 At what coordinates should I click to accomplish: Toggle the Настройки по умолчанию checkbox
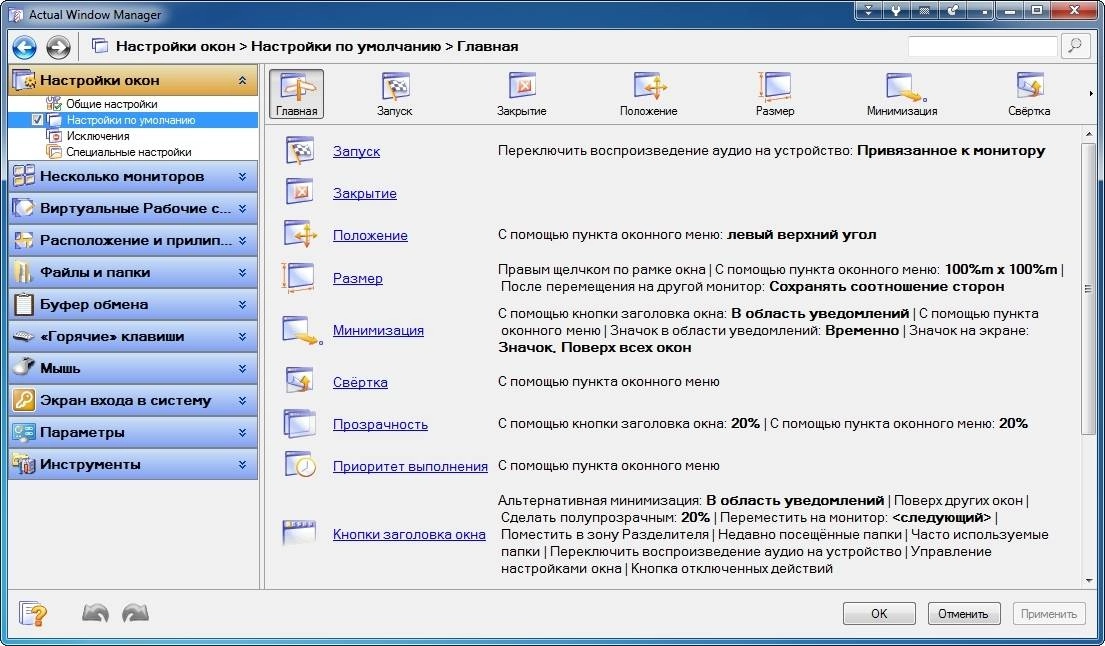[x=37, y=120]
